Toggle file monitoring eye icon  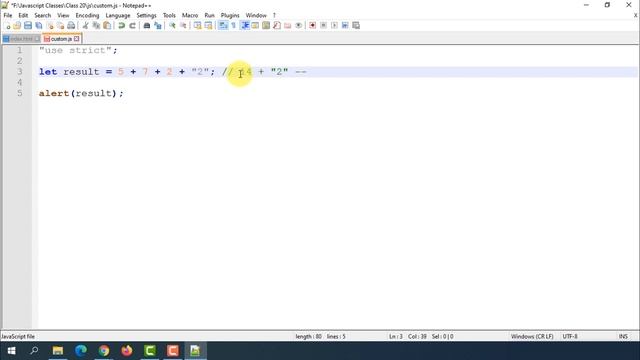pos(298,26)
